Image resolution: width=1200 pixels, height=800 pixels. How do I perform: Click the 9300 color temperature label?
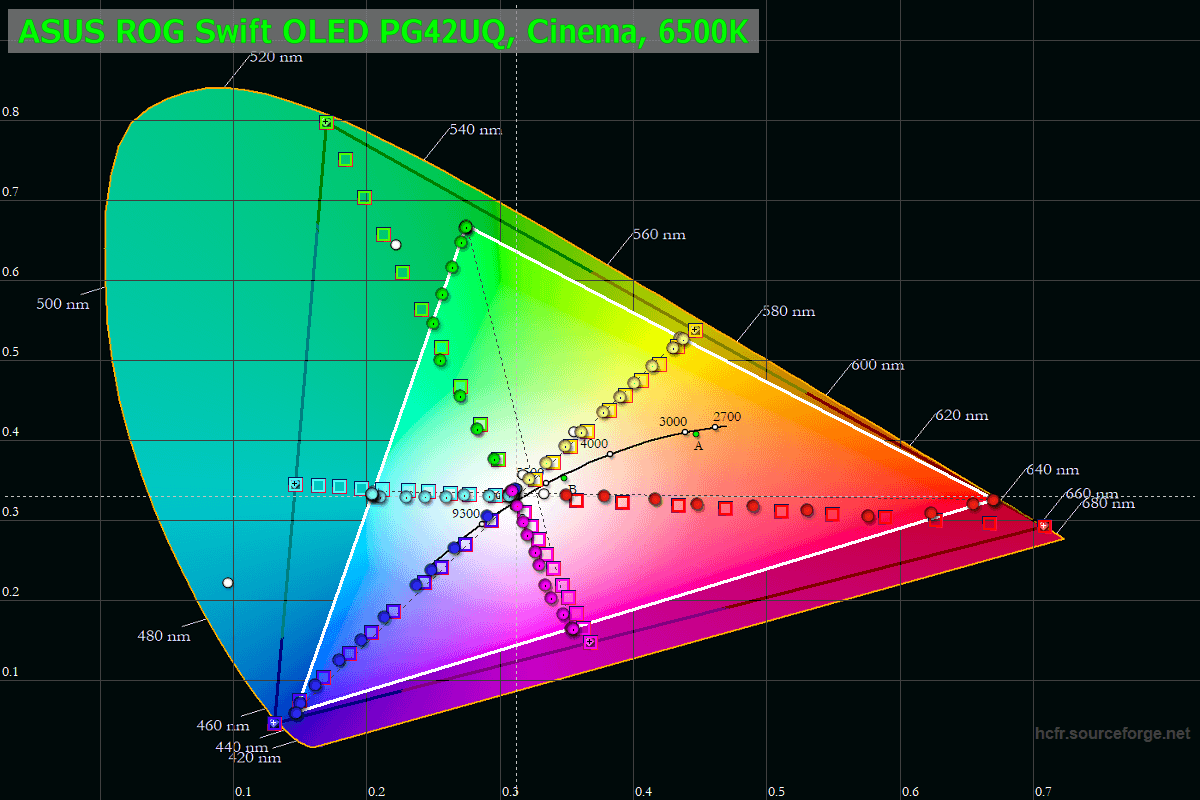(x=466, y=514)
